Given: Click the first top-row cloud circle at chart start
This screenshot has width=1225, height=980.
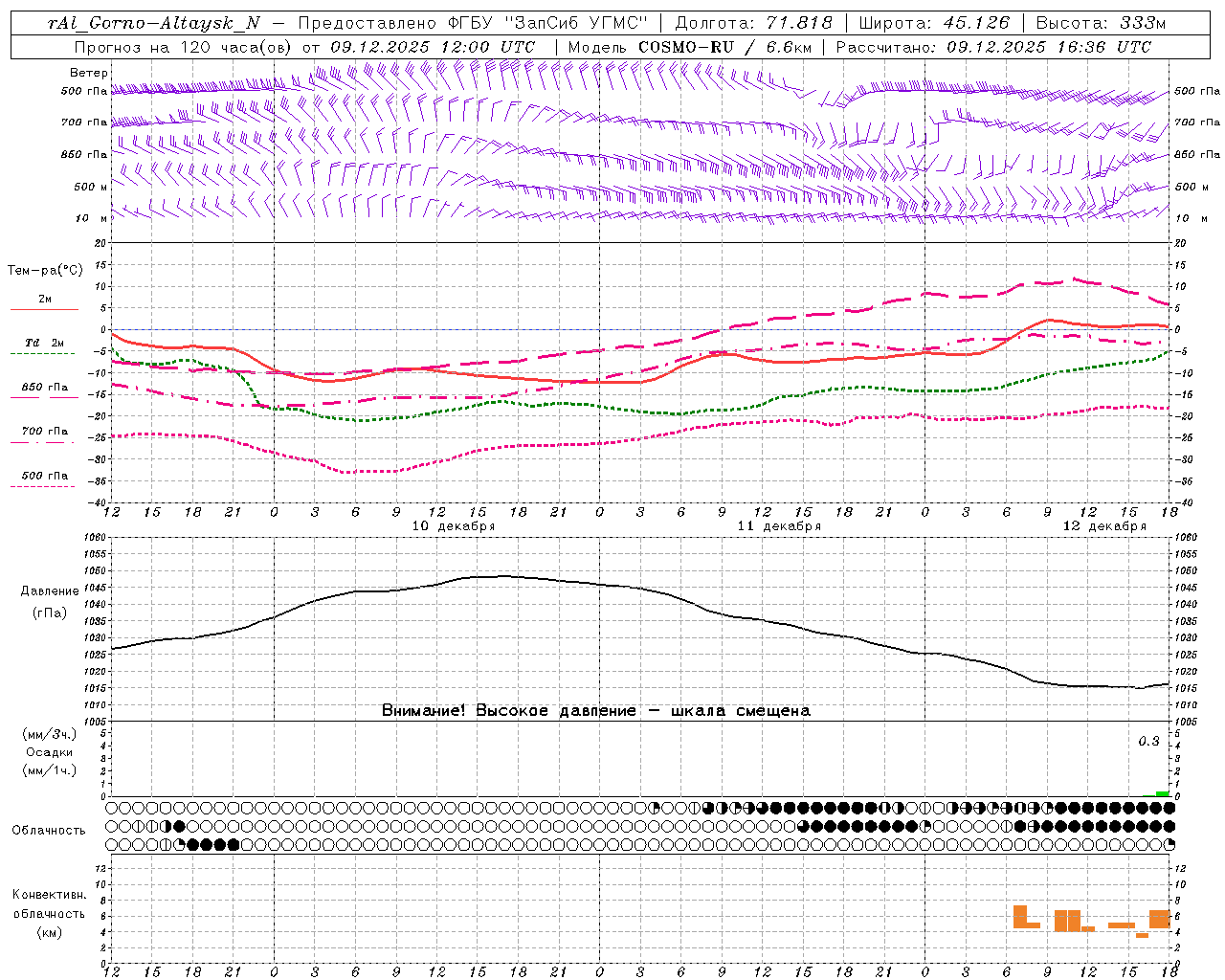Looking at the screenshot, I should 112,808.
